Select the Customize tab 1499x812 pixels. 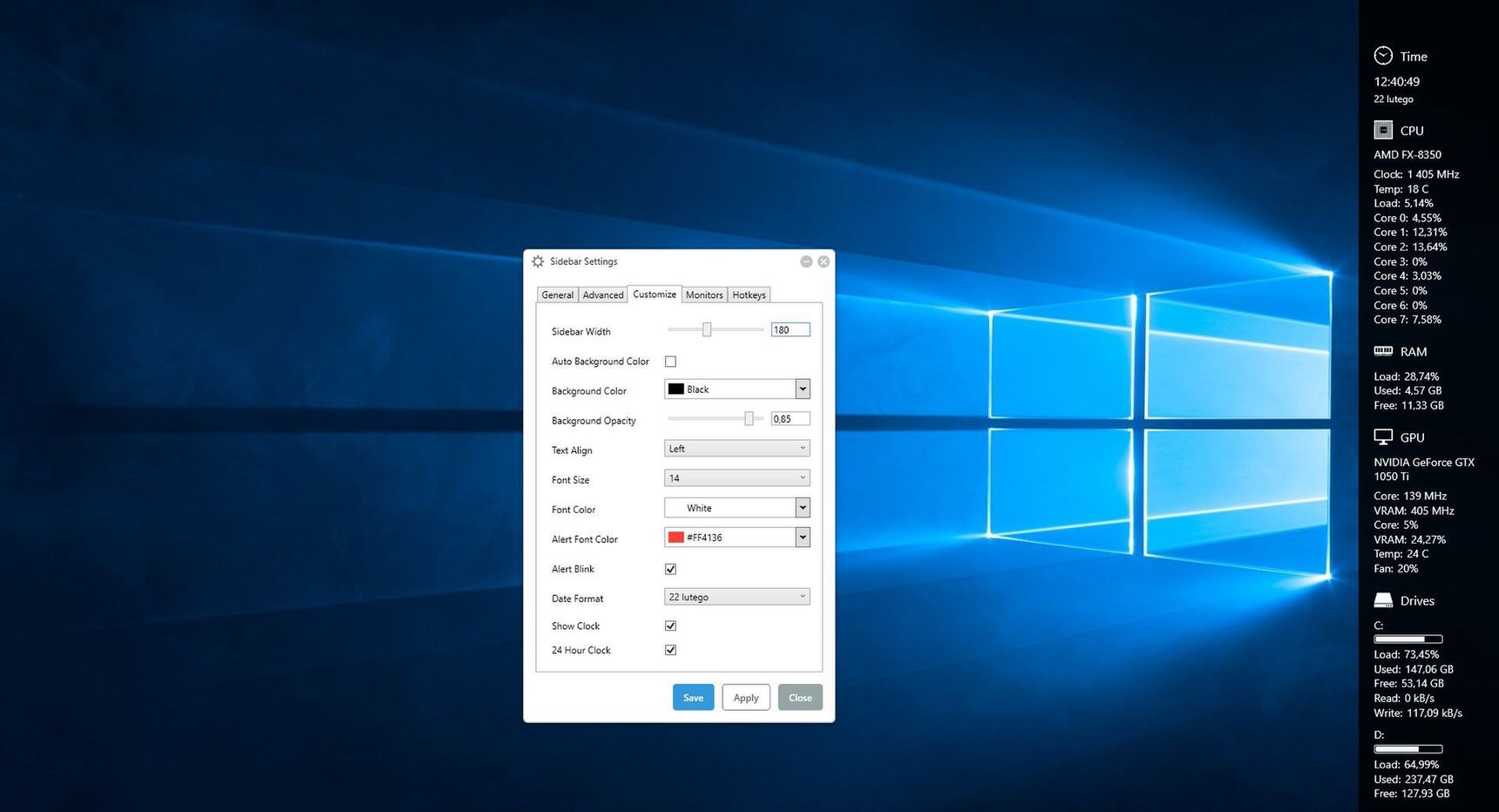pos(655,294)
